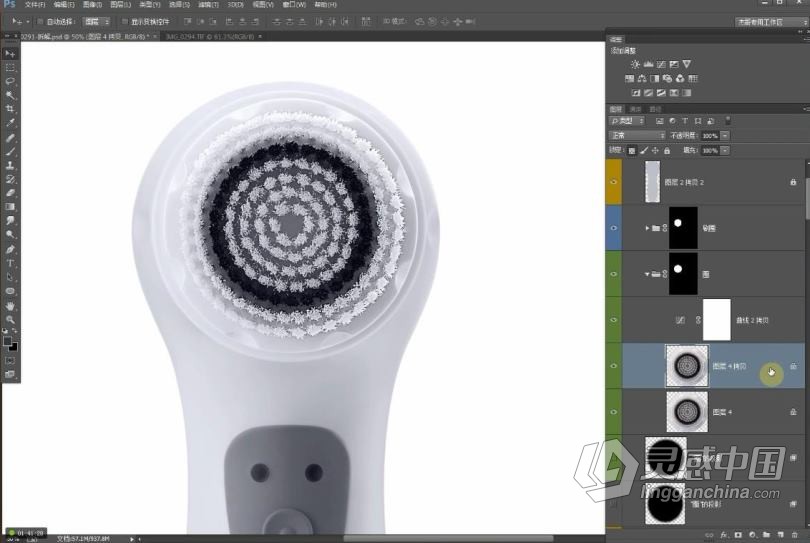Select the Crop tool

[x=10, y=109]
